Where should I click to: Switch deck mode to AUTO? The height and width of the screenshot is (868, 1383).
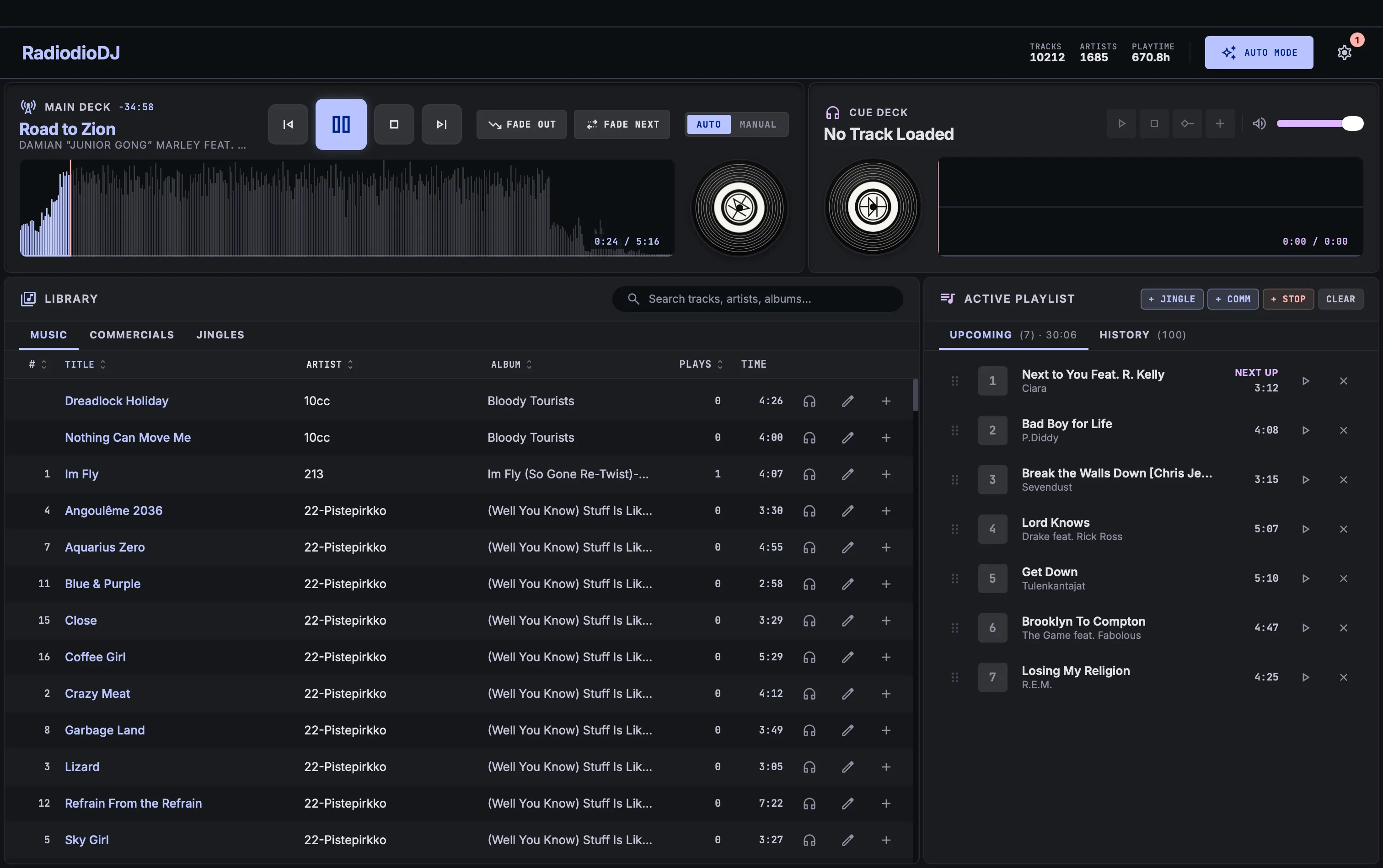(708, 124)
